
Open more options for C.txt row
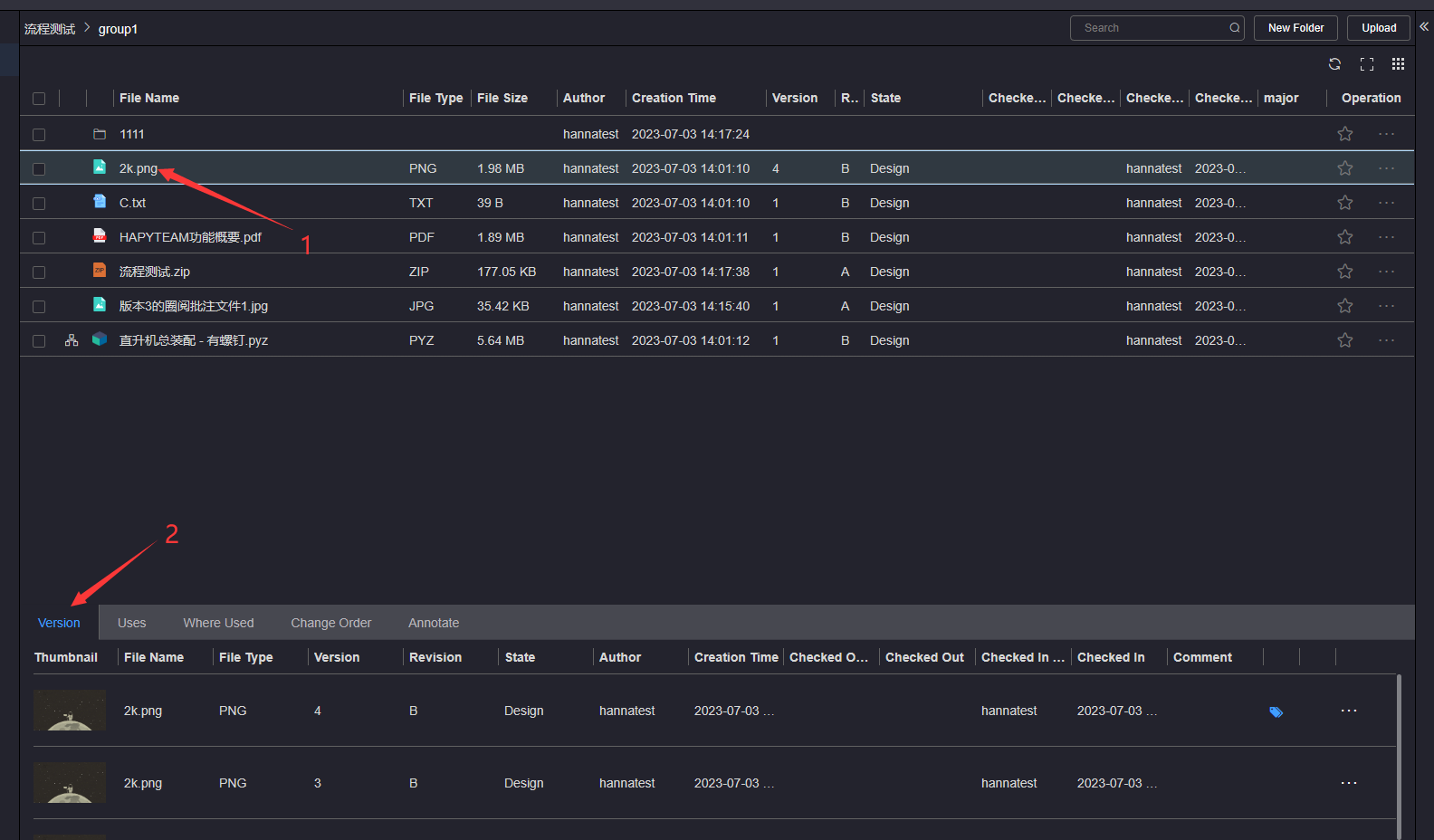click(1386, 203)
